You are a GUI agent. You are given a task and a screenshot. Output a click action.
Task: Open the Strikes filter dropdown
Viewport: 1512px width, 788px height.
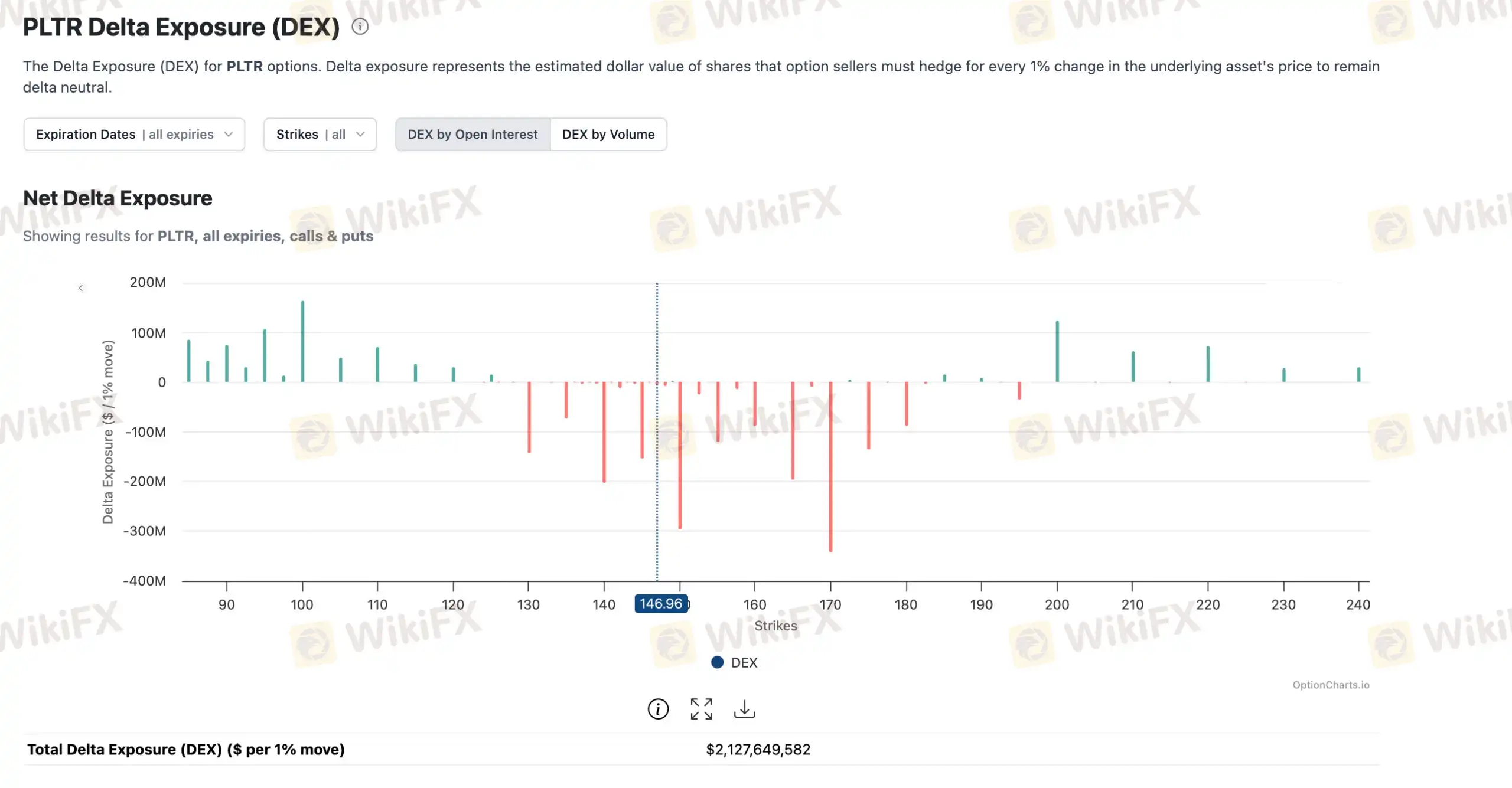pos(320,135)
